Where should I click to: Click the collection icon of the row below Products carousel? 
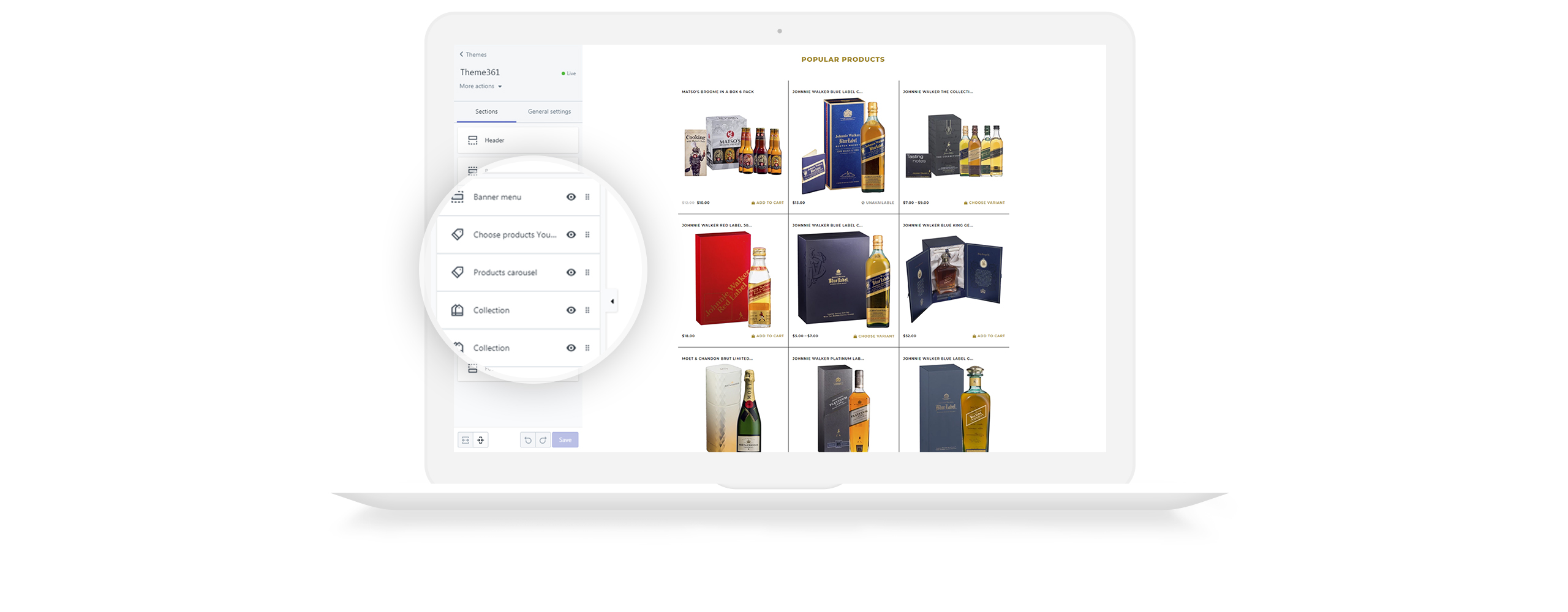click(458, 310)
